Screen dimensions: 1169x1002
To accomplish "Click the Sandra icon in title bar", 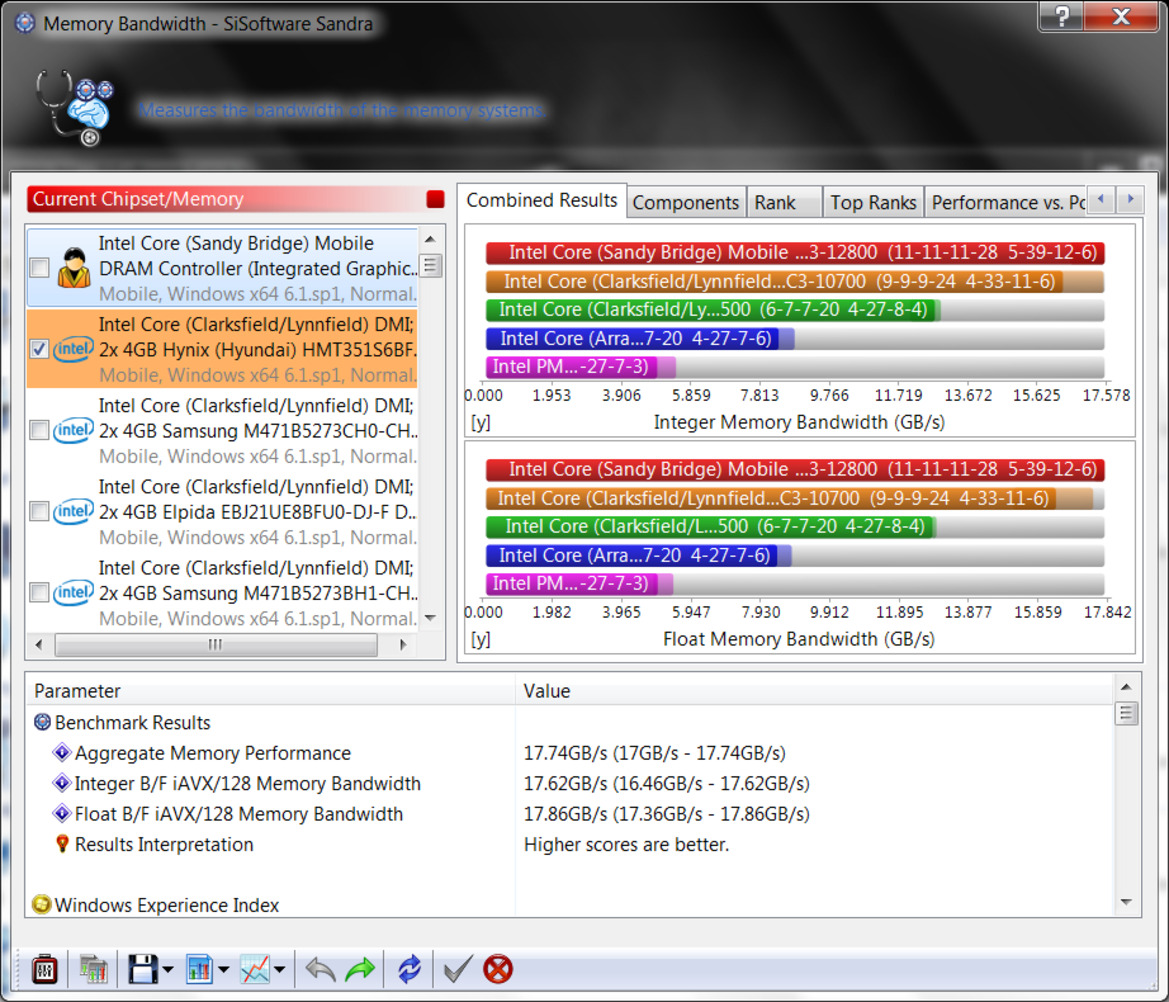I will coord(25,23).
